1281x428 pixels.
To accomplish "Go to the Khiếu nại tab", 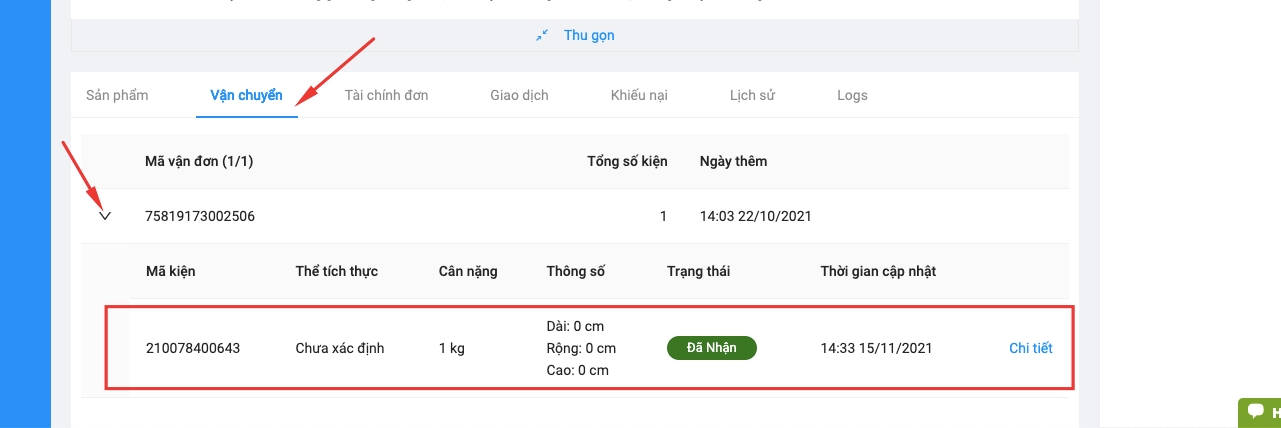I will (639, 96).
